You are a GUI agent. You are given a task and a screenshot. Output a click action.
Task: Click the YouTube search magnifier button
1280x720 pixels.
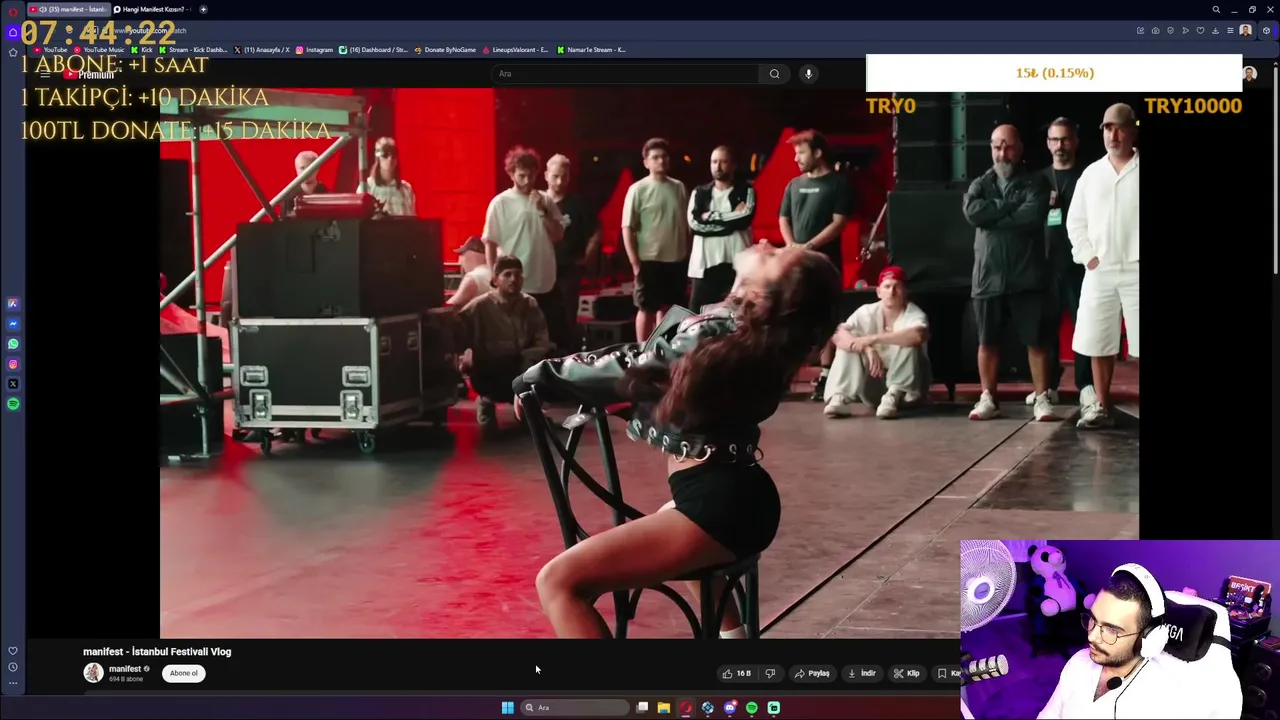774,74
